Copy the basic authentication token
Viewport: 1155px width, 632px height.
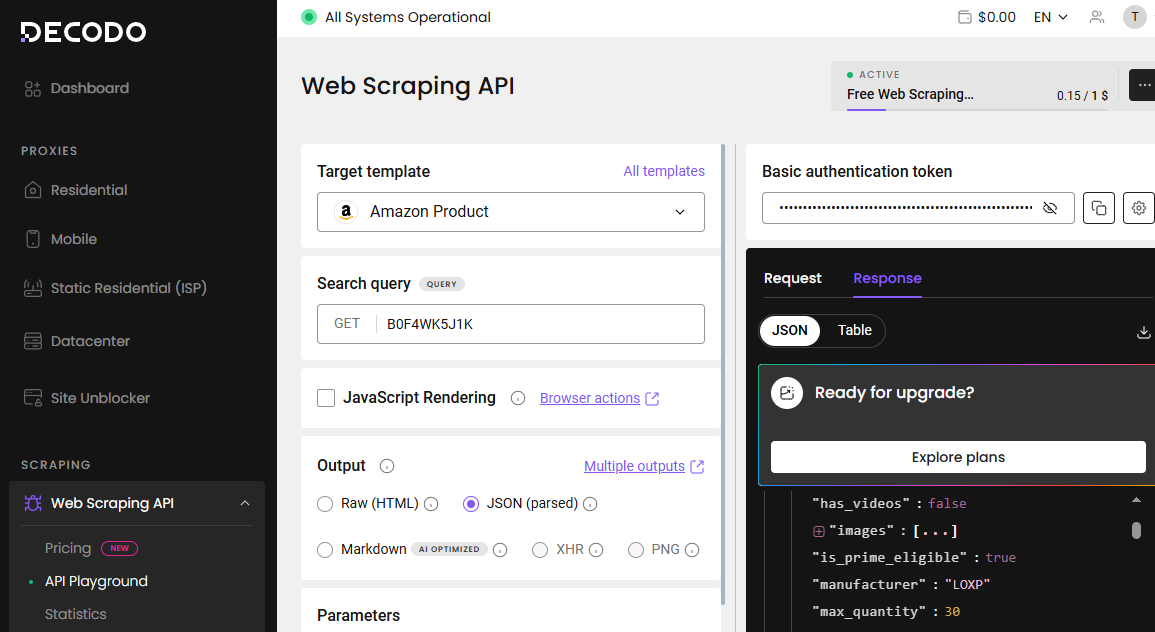(1098, 208)
